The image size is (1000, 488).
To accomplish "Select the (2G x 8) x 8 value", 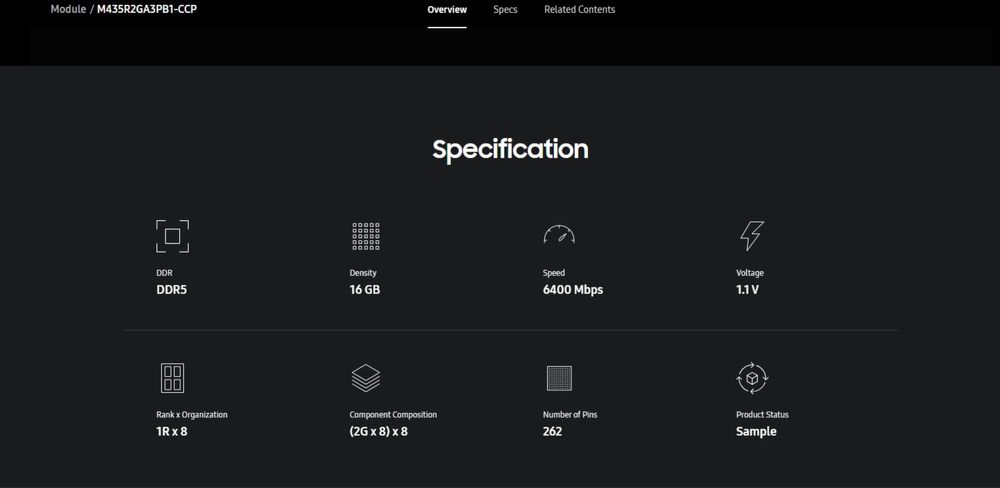I will tap(379, 431).
